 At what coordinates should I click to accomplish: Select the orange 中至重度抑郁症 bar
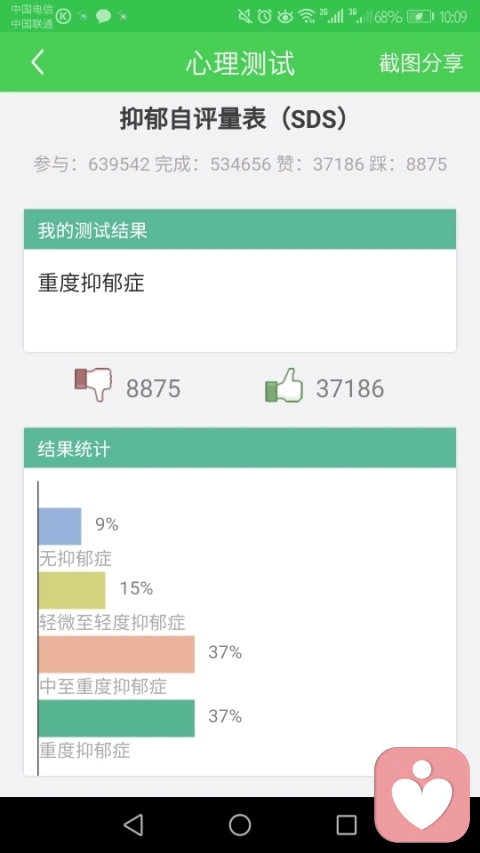[116, 654]
